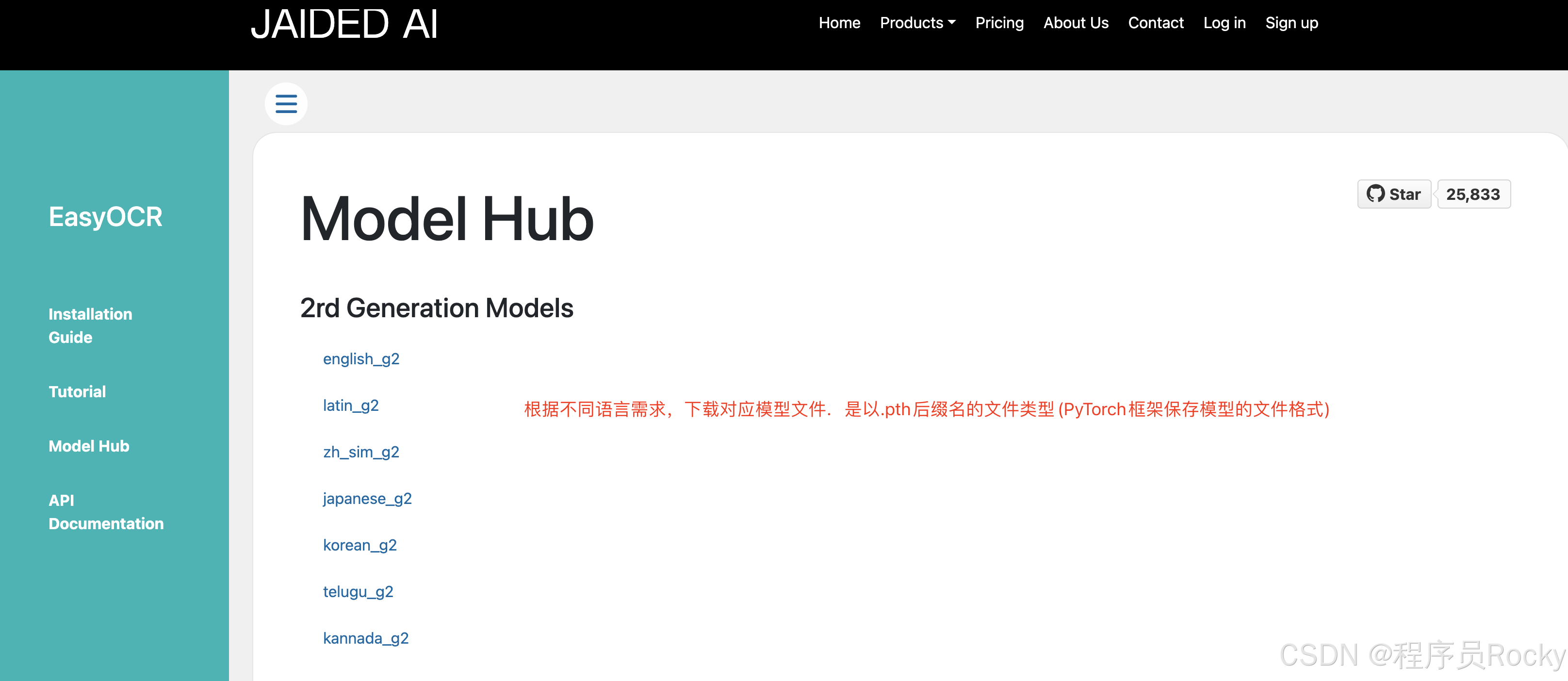Open the Pricing page
This screenshot has height=681, width=1568.
(999, 23)
